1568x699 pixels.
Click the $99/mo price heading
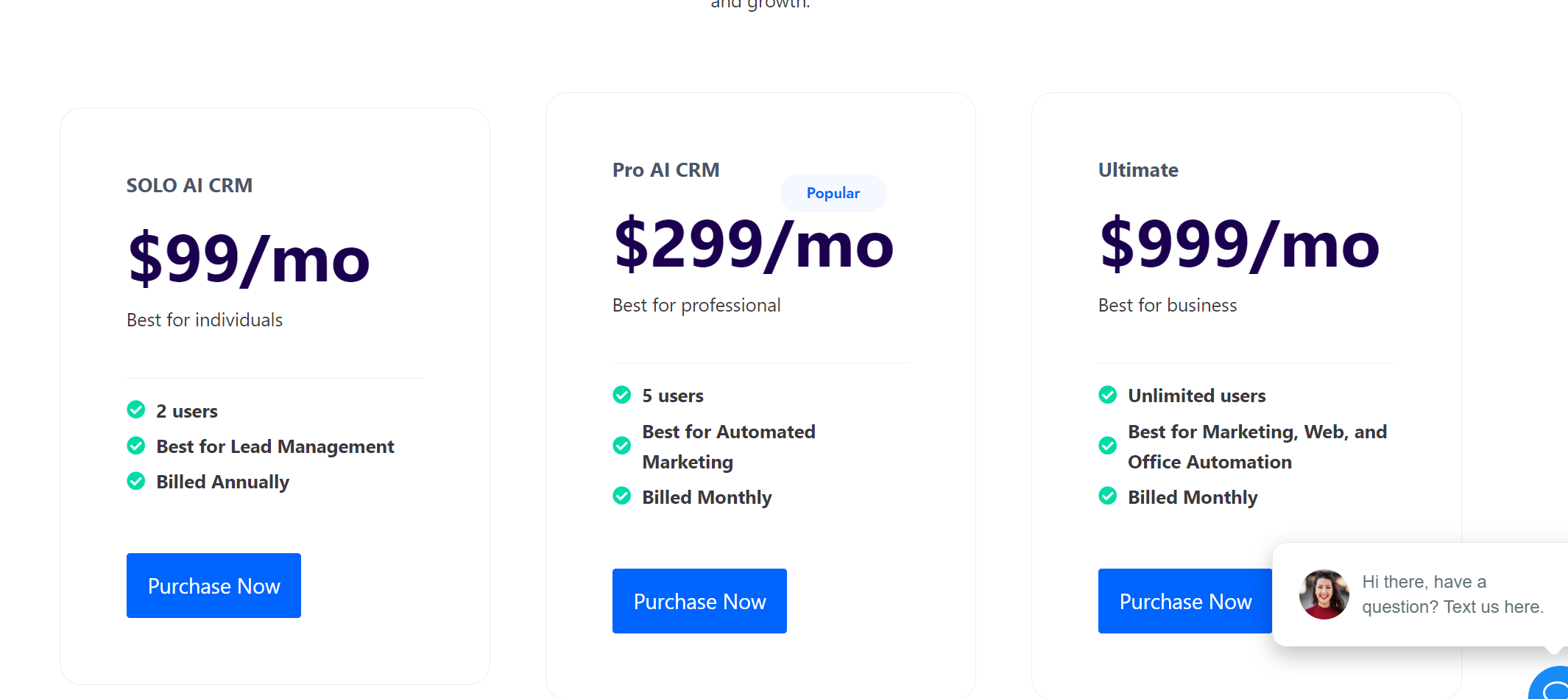248,259
